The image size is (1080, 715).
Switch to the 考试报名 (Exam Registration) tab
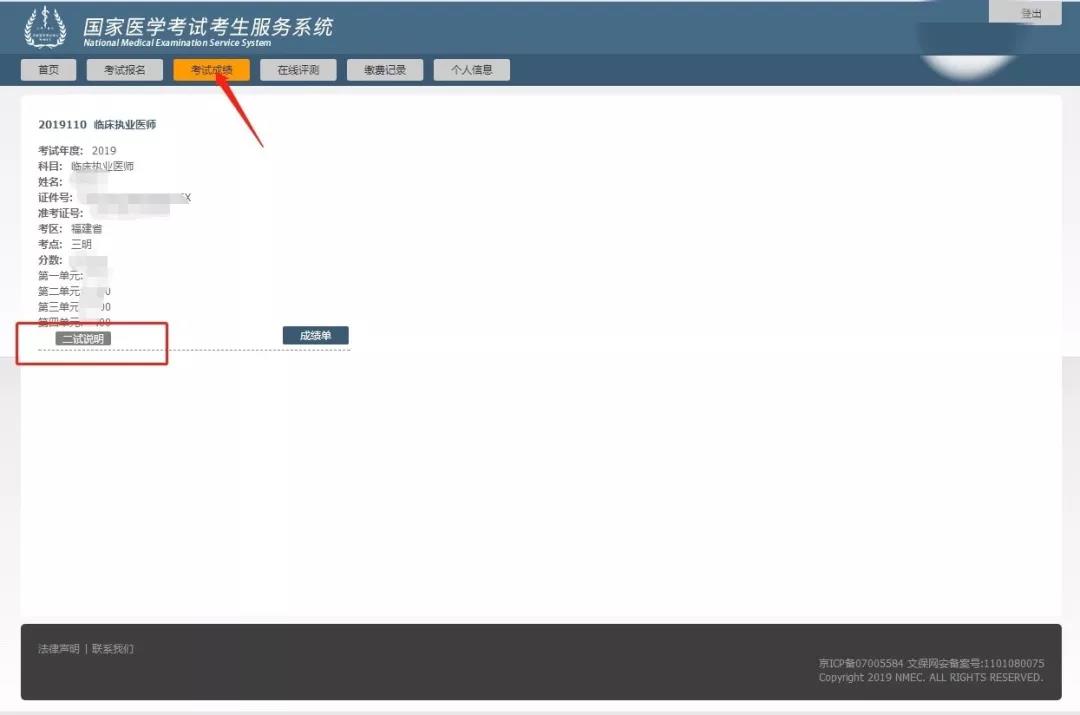coord(124,69)
